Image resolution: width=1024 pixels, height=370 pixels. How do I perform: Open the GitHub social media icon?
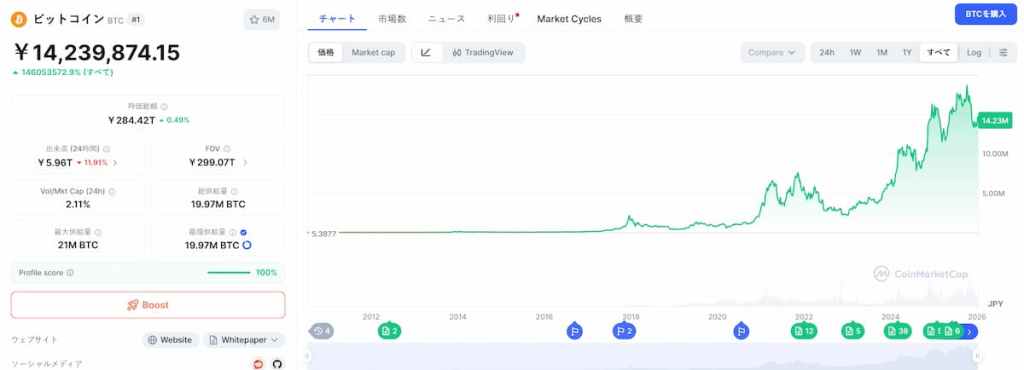click(277, 364)
